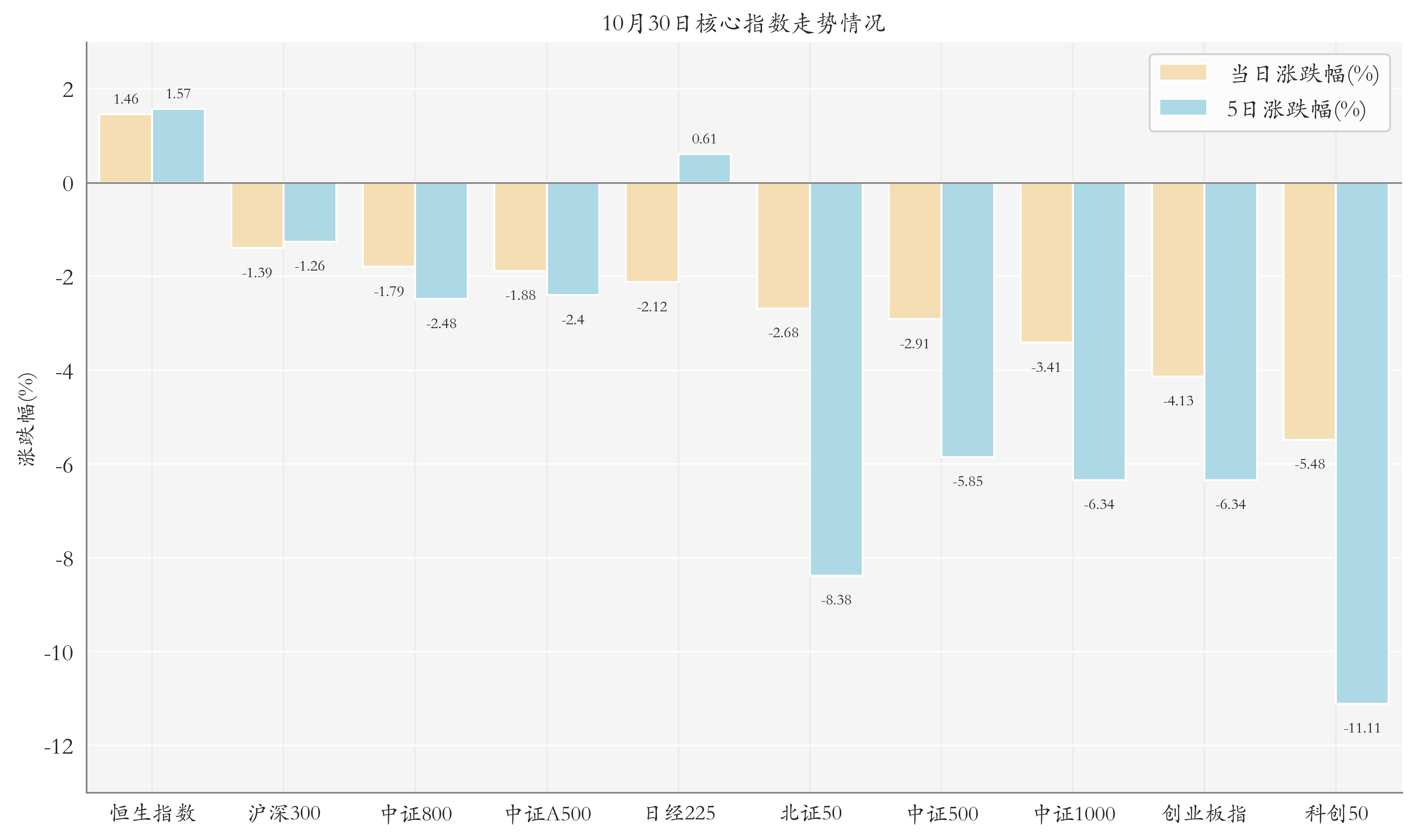Click the blue 5日涨跌幅(%) legend swatch
Viewport: 1416px width, 840px height.
point(1183,107)
